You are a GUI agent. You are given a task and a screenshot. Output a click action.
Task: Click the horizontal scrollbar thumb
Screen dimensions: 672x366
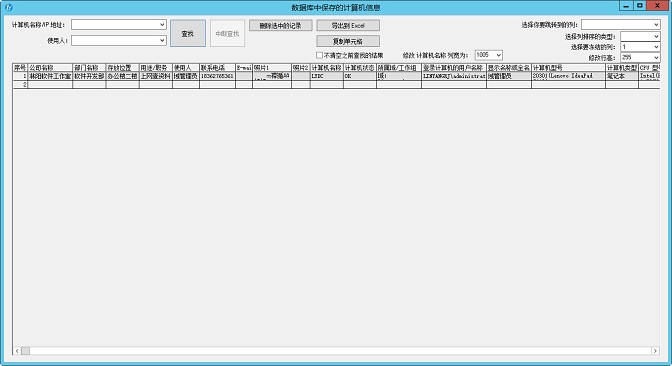(x=26, y=351)
